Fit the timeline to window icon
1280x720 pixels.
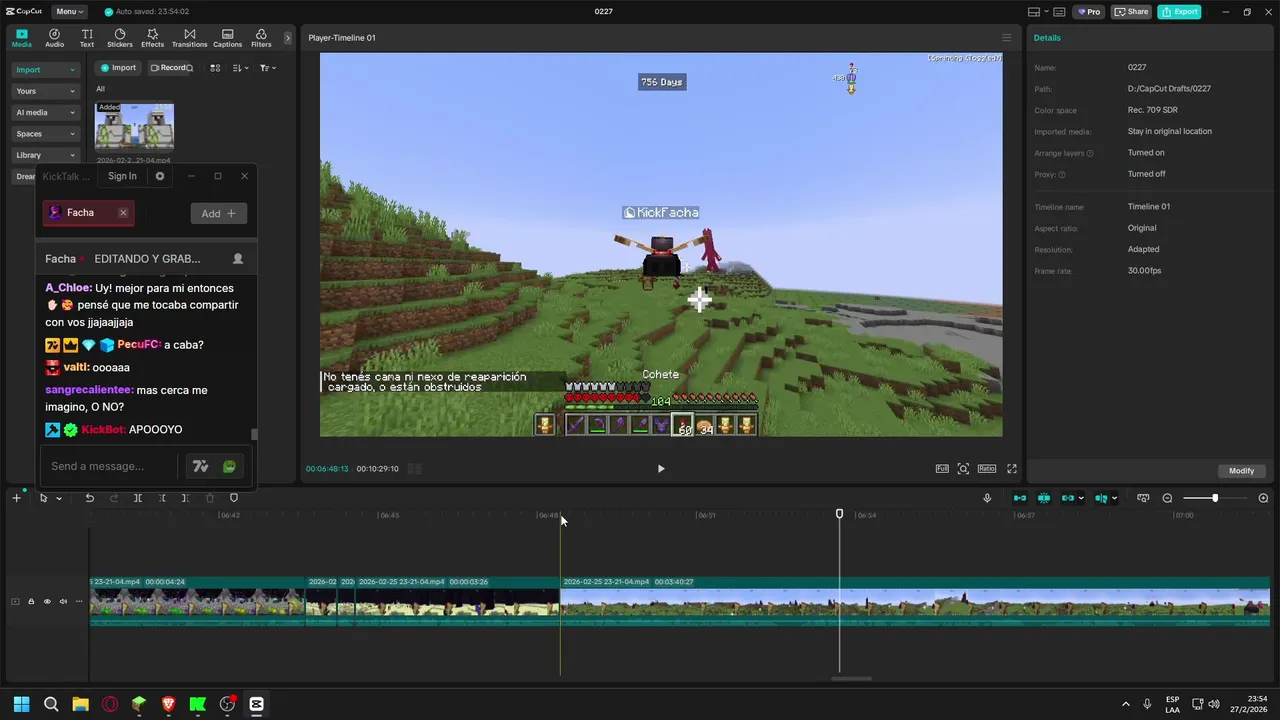(x=1143, y=498)
